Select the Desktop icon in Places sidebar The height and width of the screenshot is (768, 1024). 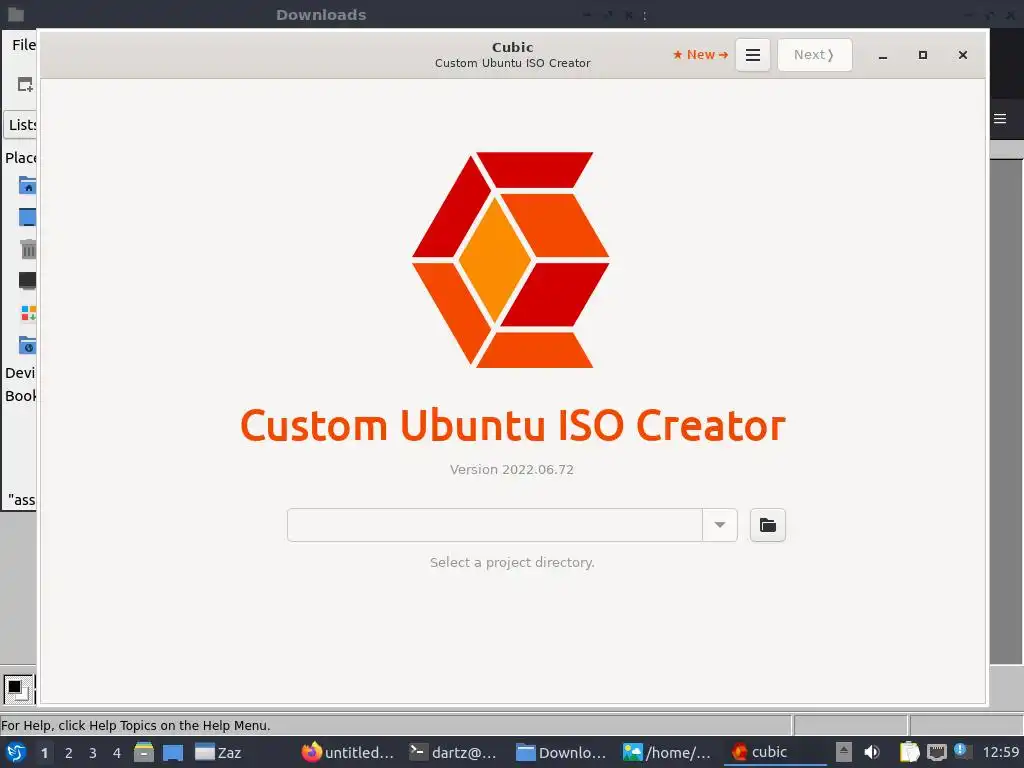tap(27, 217)
